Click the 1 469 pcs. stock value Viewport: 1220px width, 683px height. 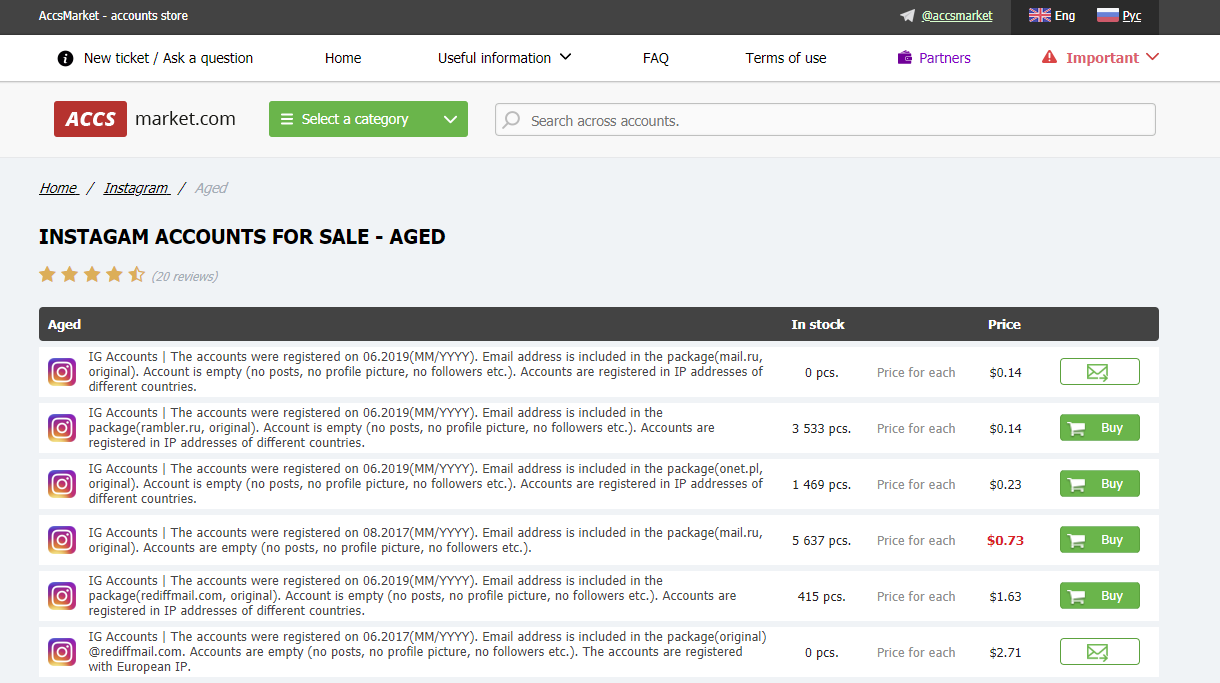(822, 485)
